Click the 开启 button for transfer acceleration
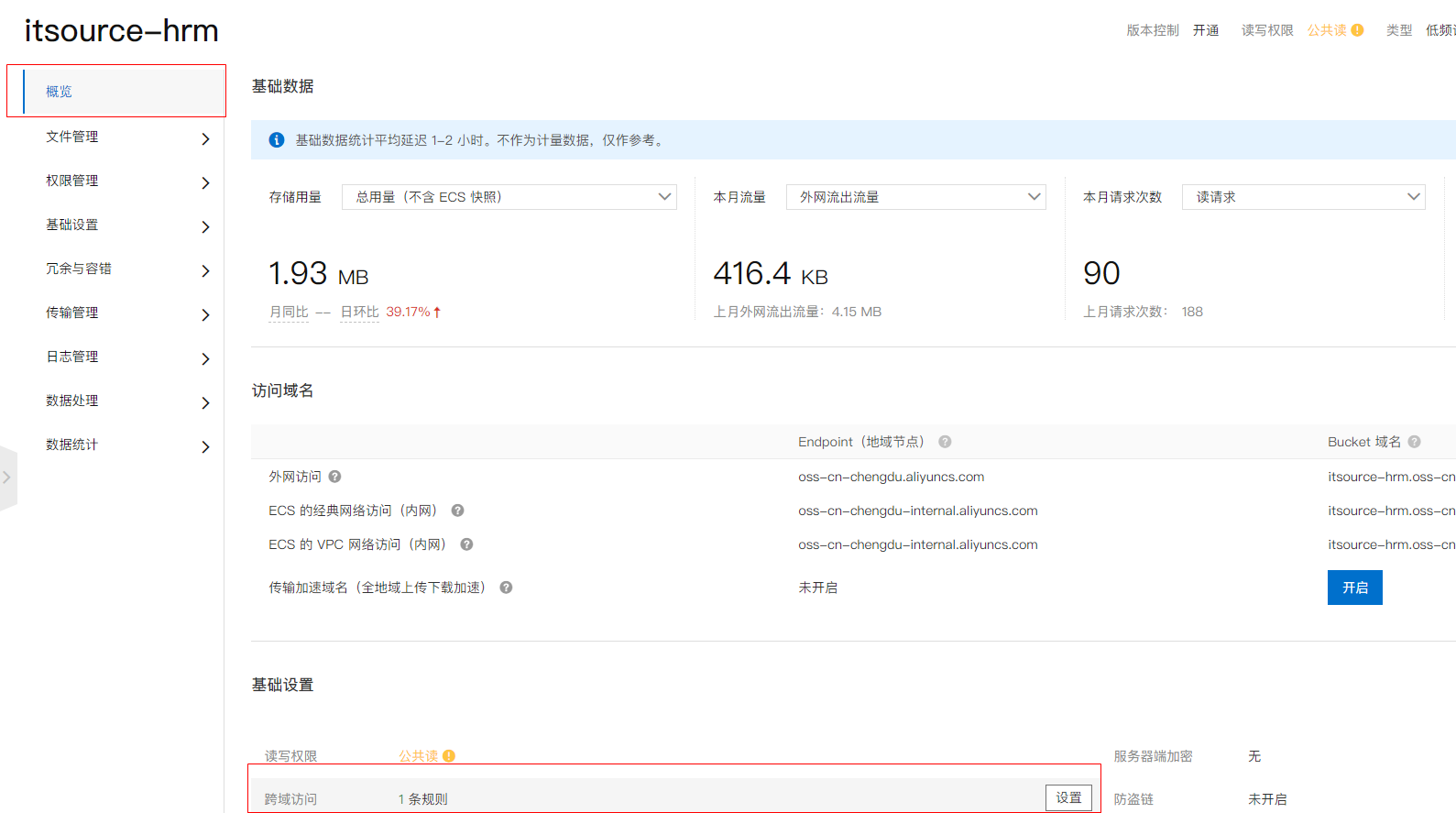Screen dimensions: 1456x813 point(1354,588)
